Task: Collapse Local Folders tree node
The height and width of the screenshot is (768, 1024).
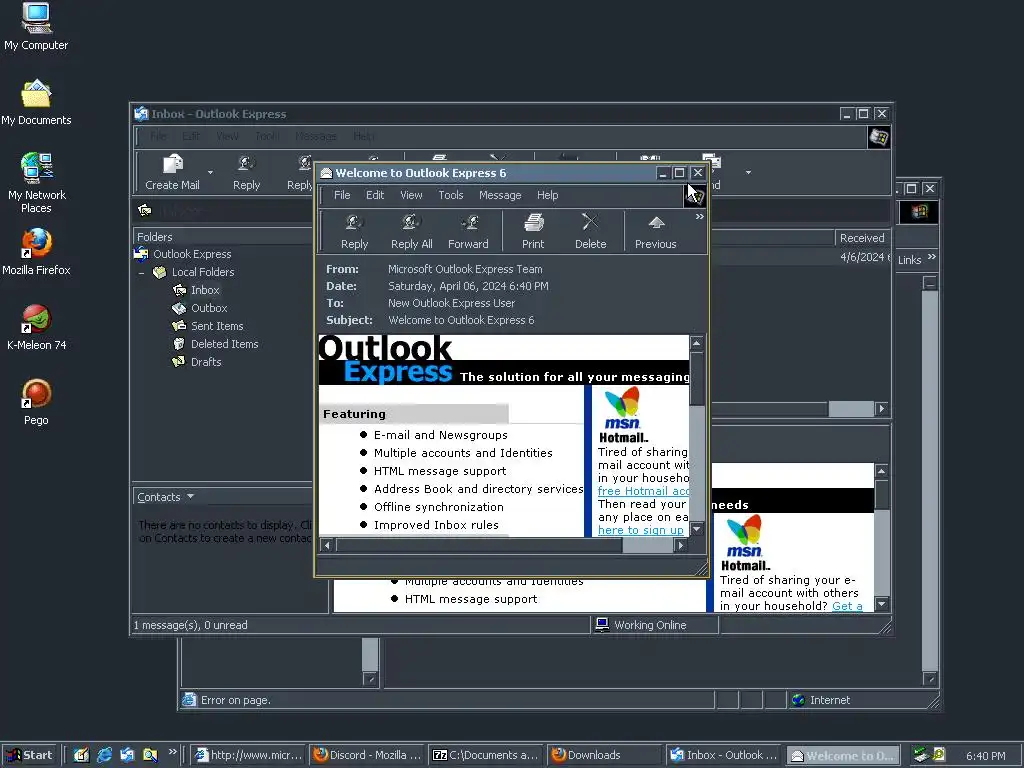Action: click(x=142, y=272)
